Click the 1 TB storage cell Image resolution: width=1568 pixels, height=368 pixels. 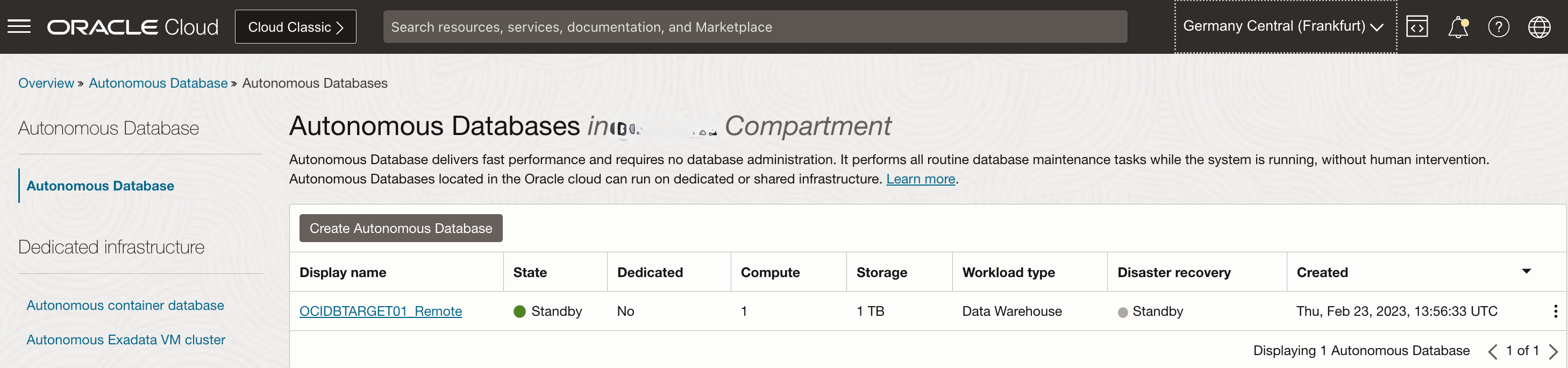870,312
